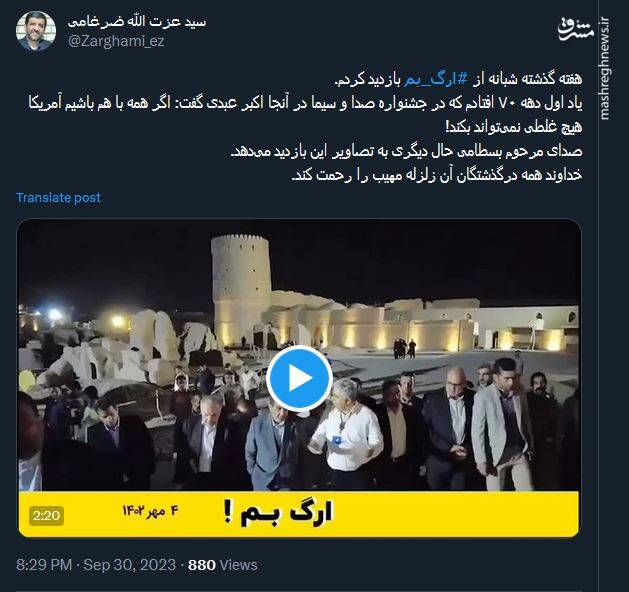Open the @Zarghami_ez handle link
The image size is (629, 592).
[x=116, y=41]
